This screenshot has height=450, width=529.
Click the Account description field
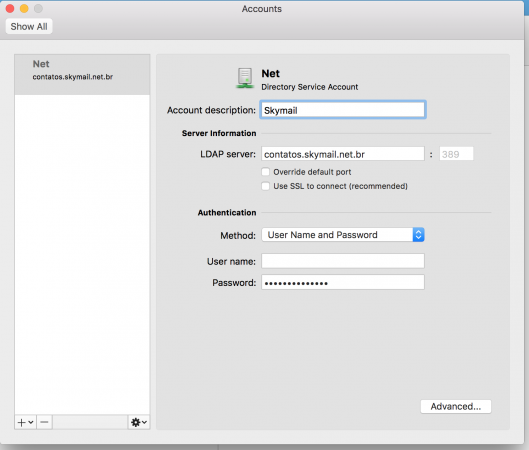[x=343, y=110]
